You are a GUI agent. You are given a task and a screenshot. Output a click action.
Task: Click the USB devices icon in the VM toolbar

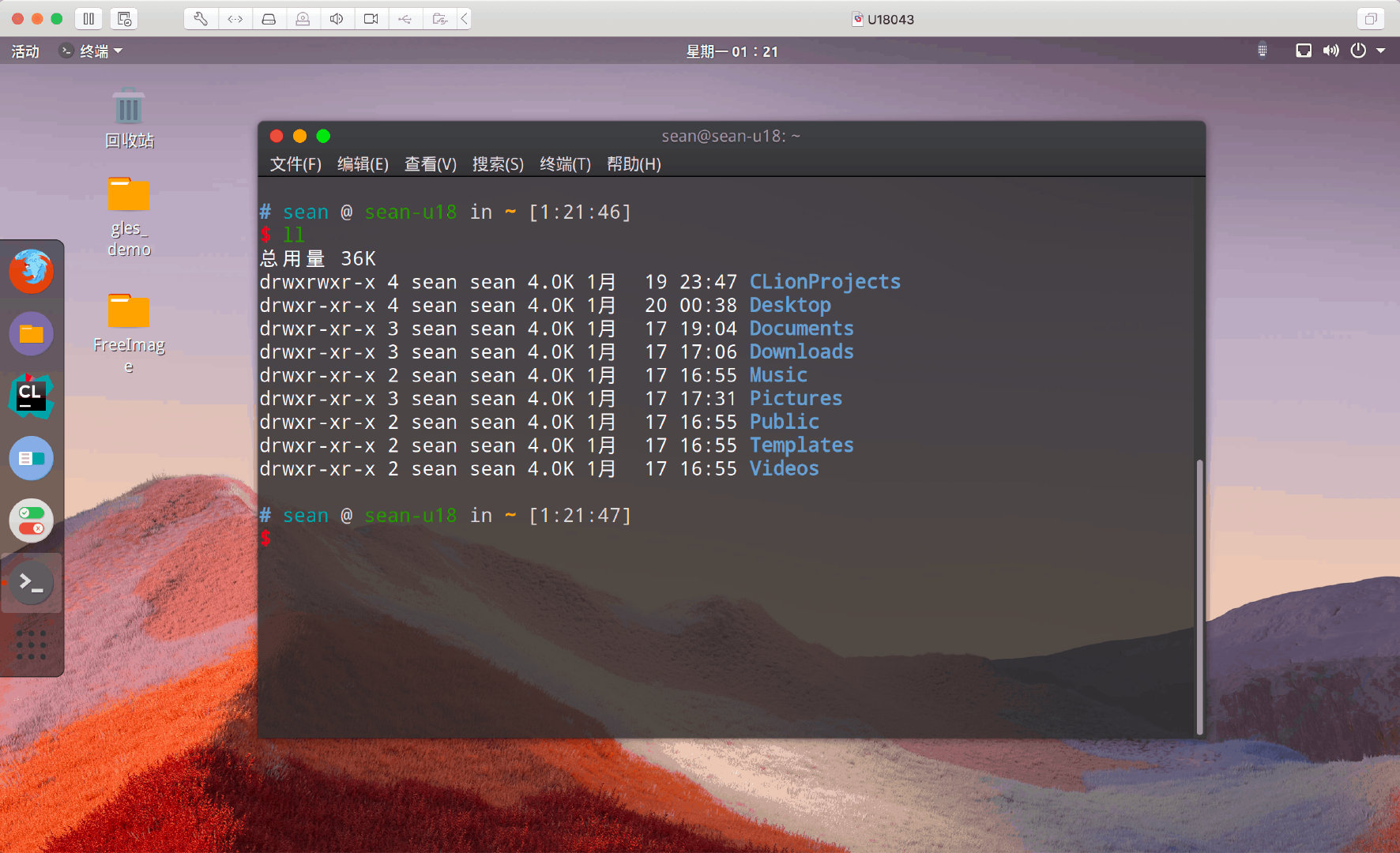(x=405, y=19)
